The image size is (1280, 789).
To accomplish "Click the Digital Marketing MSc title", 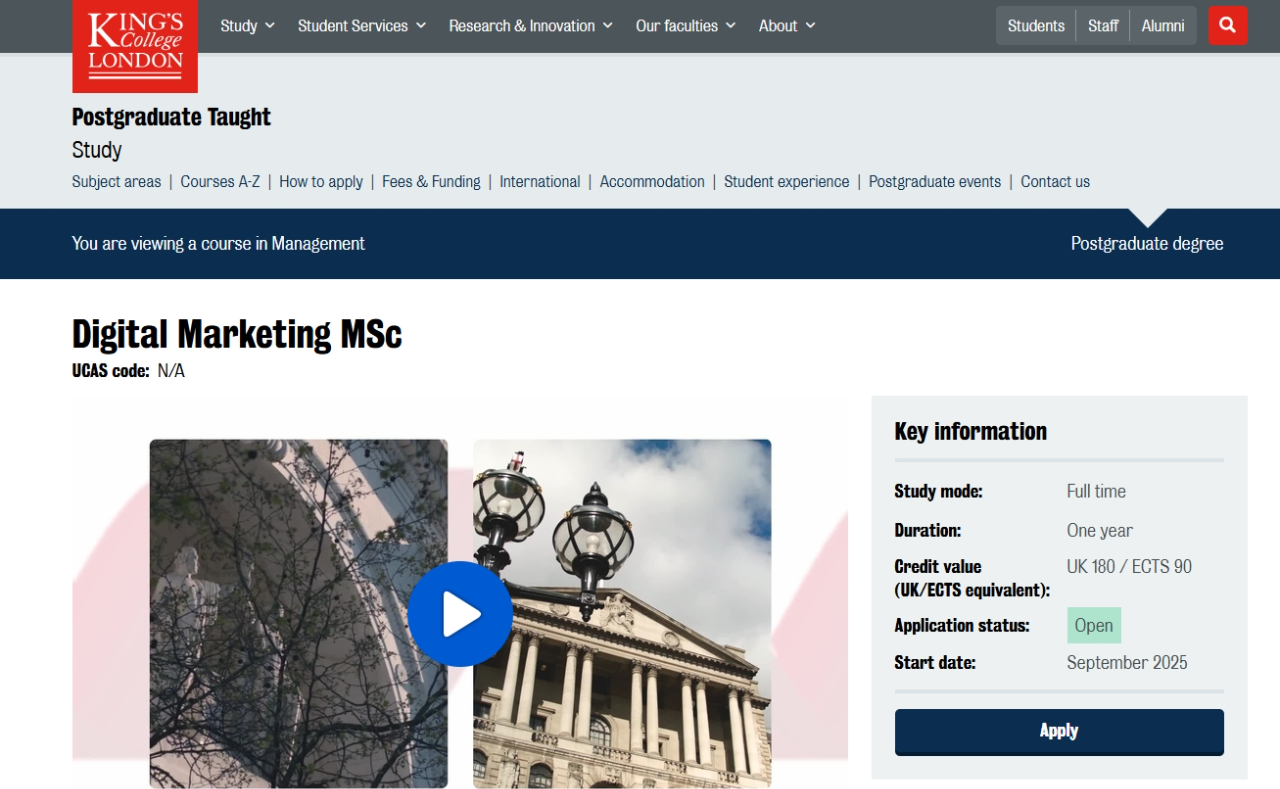I will click(237, 334).
